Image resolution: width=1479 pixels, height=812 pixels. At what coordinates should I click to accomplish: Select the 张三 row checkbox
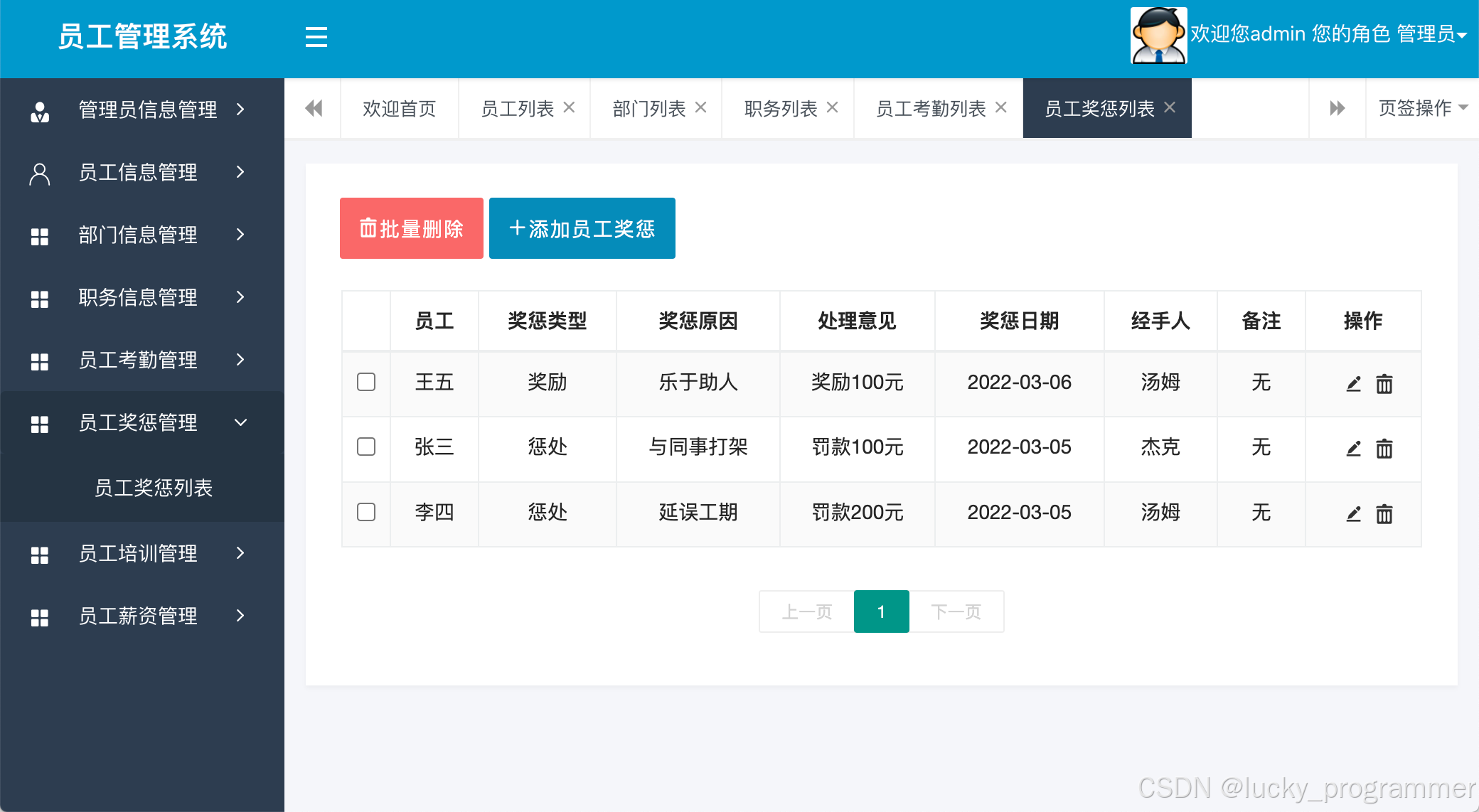click(366, 447)
